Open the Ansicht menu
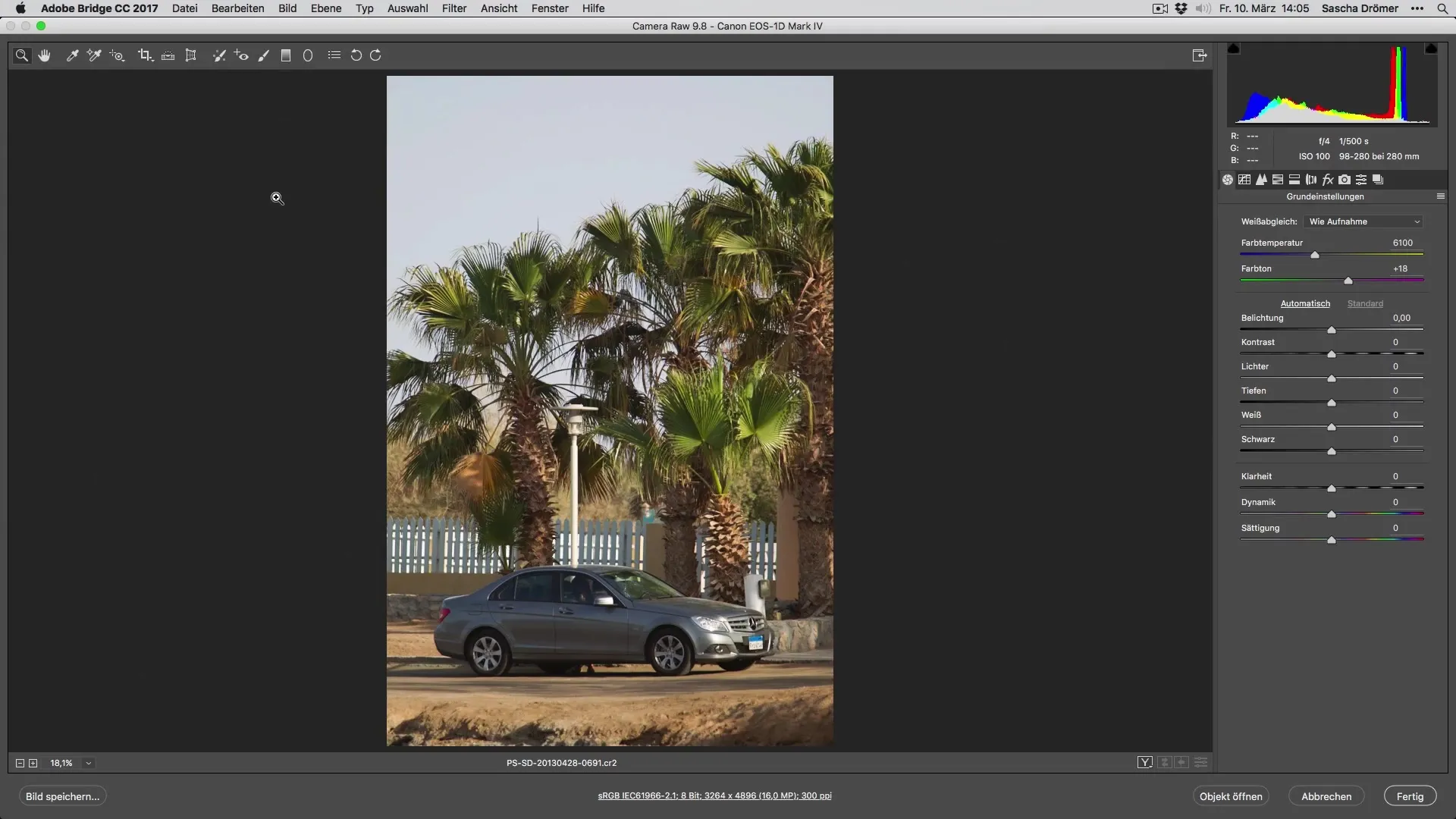 click(499, 8)
